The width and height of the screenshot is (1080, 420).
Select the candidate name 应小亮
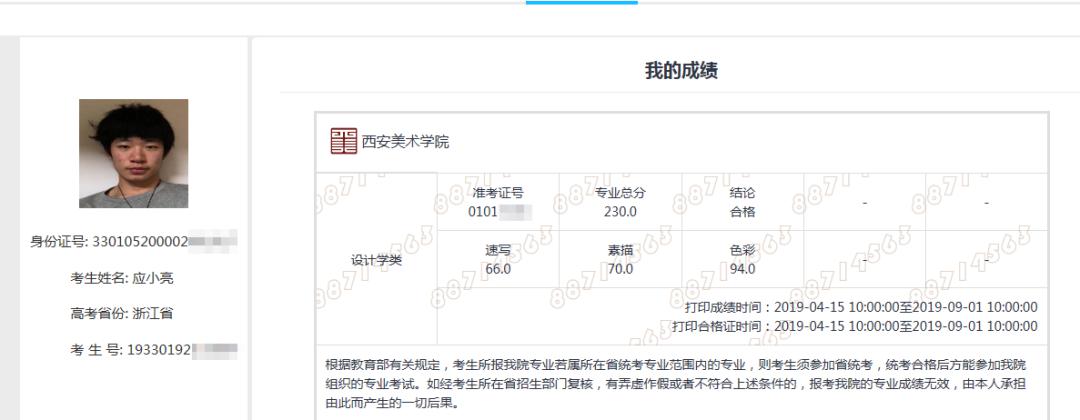tap(152, 278)
